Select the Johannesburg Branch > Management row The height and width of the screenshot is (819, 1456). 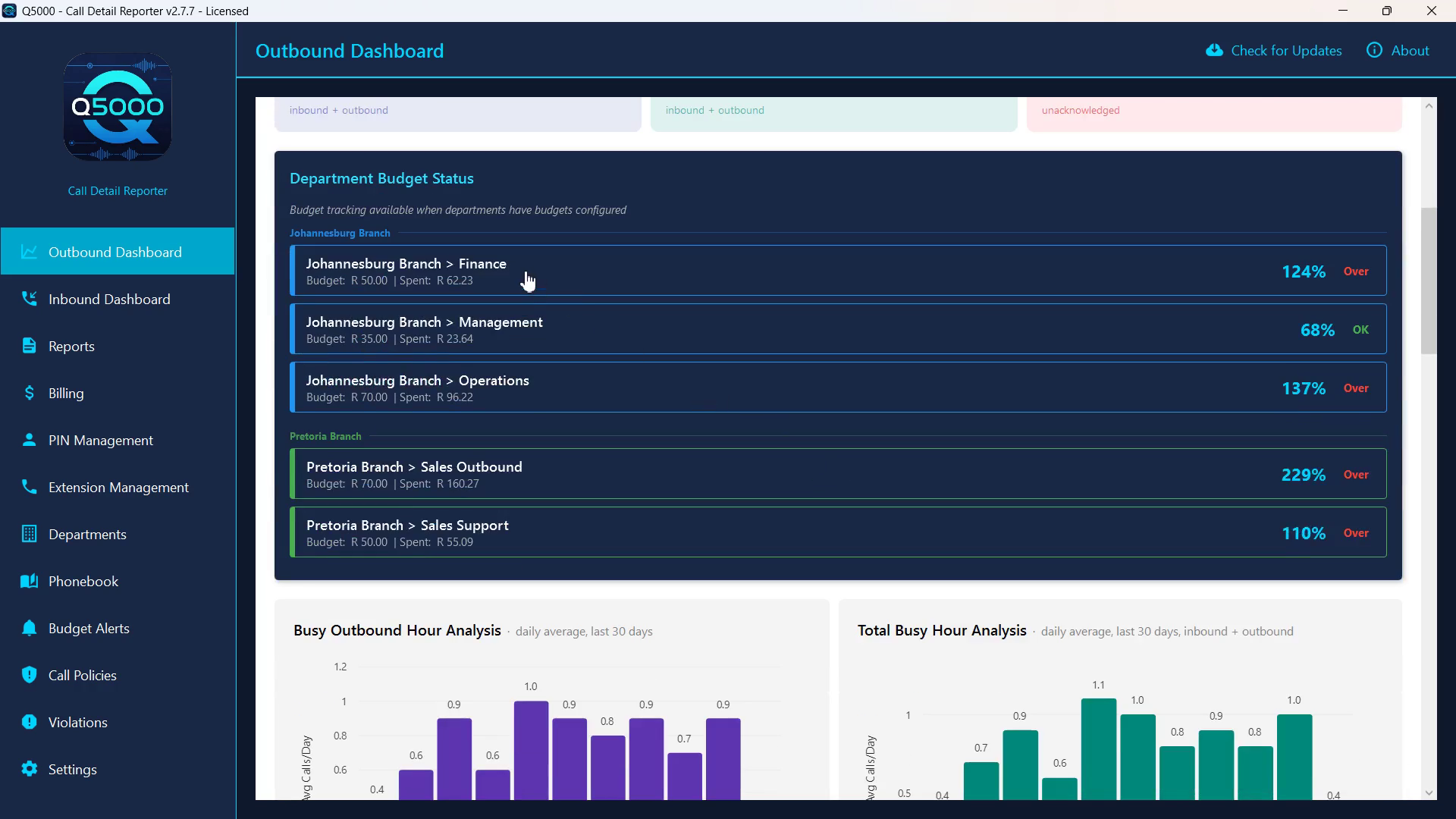838,329
